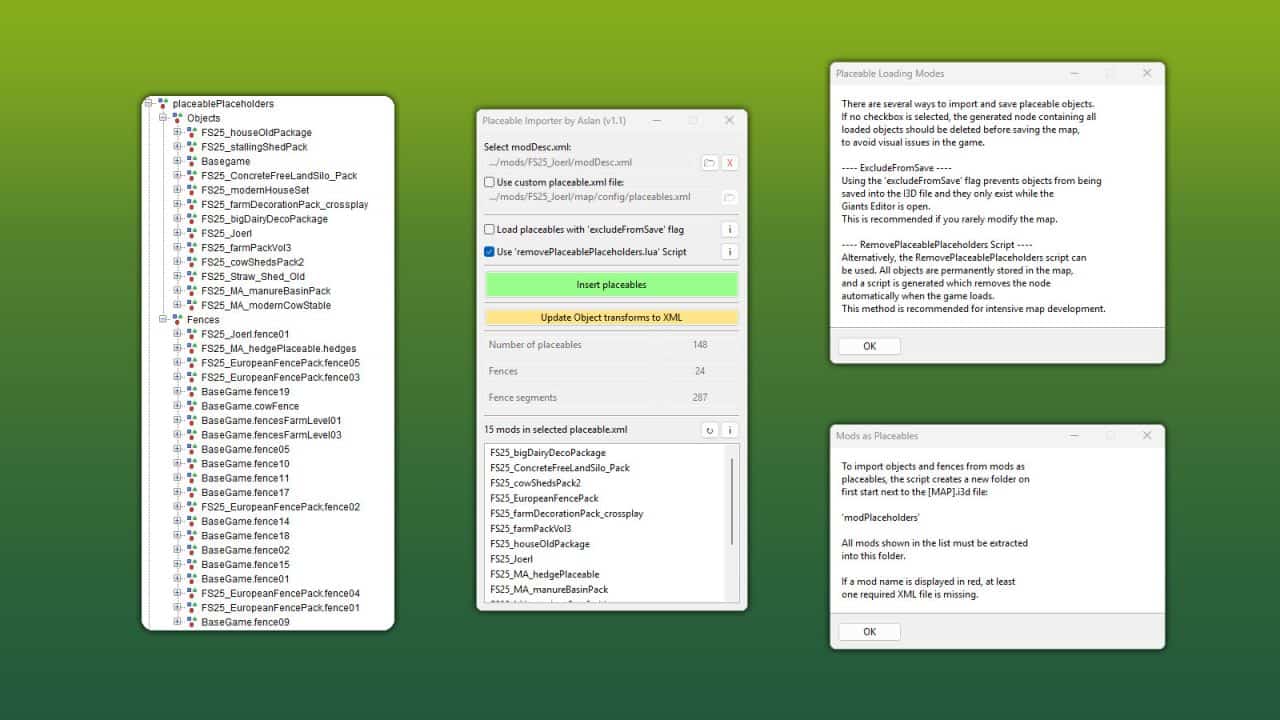Click the refresh icon beside the mods count
Screen dimensions: 1280x720
tap(710, 429)
